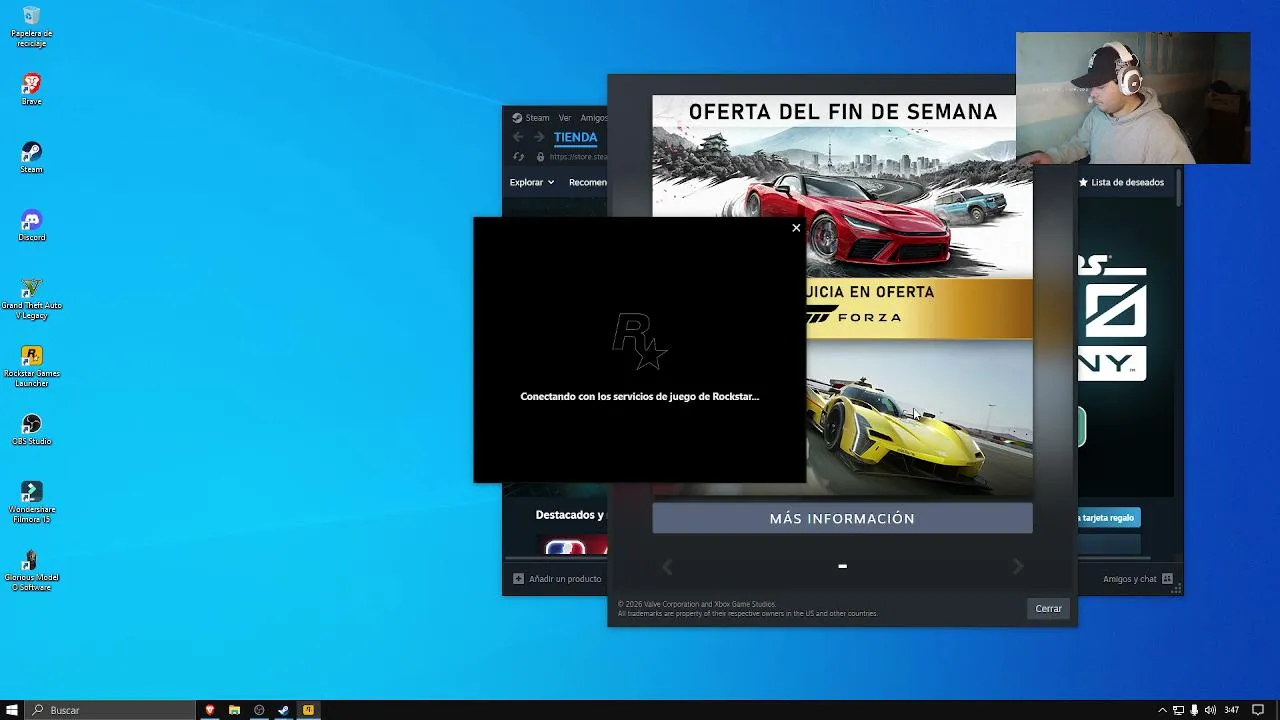Click the Buscar taskbar search box
Image resolution: width=1280 pixels, height=720 pixels.
(x=111, y=710)
